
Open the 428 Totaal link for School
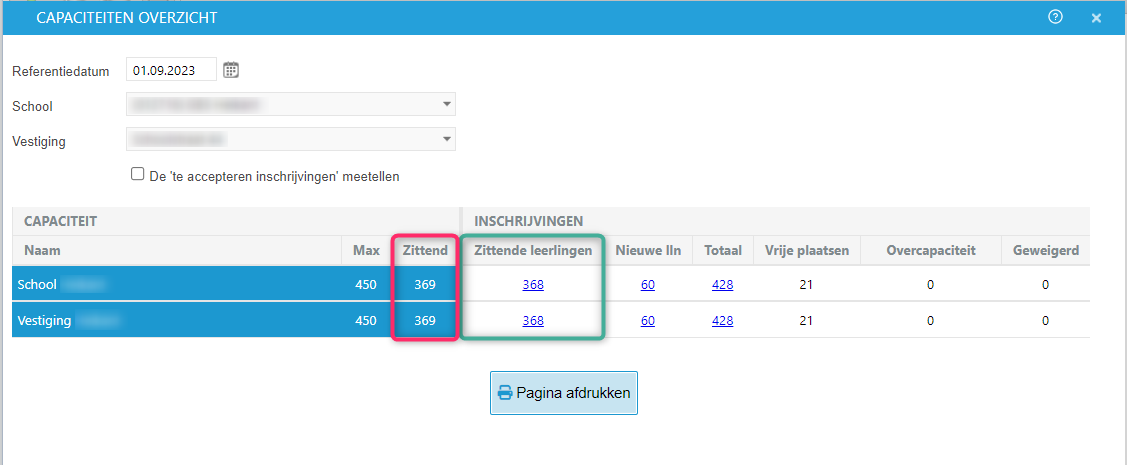tap(722, 285)
